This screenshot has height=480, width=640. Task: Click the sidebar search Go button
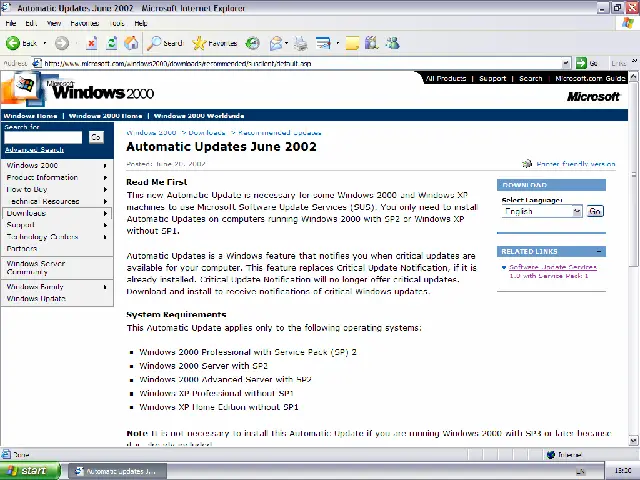click(x=96, y=137)
